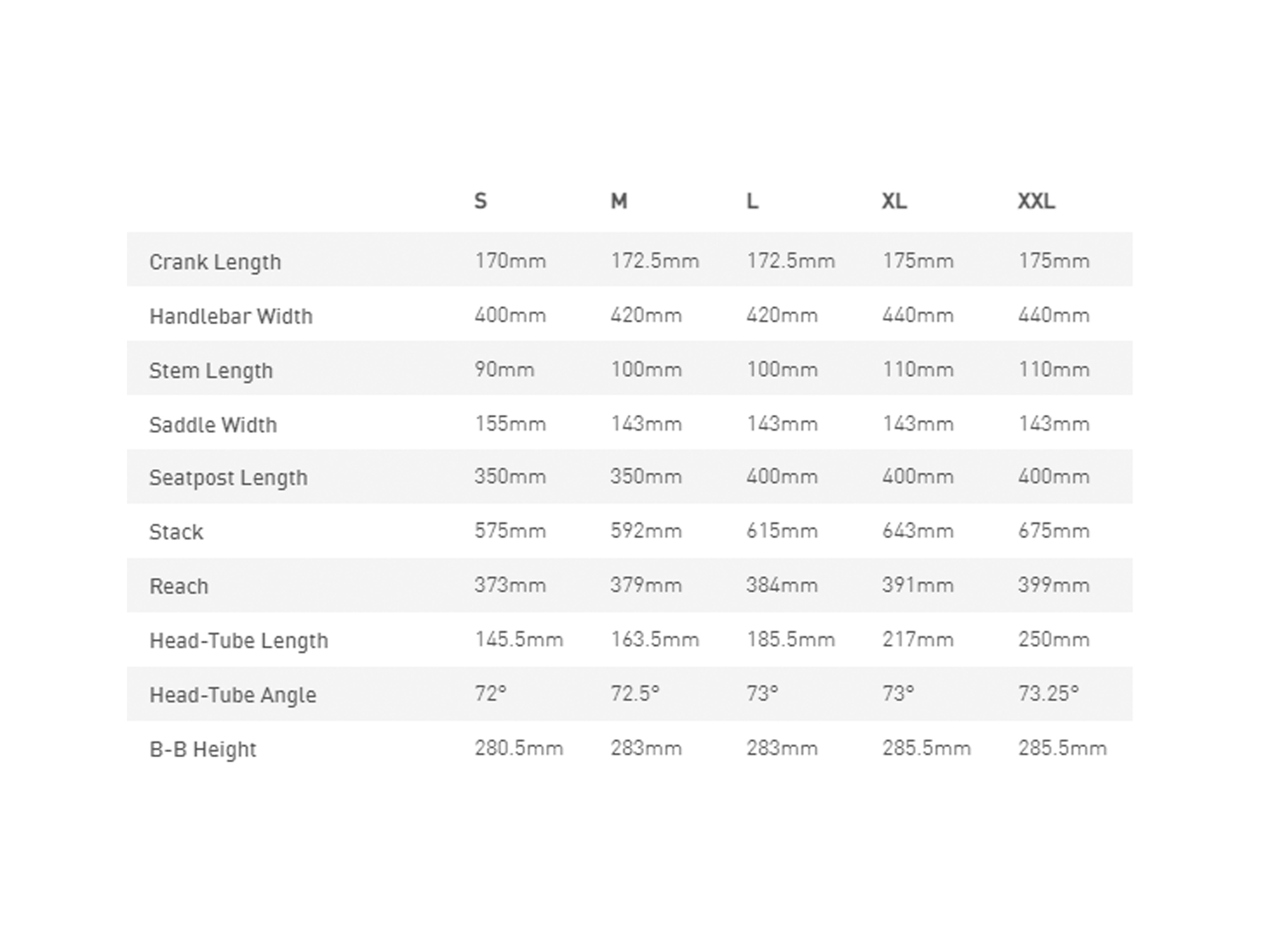Click the Head-Tube Length row label
The height and width of the screenshot is (952, 1270).
[x=239, y=641]
